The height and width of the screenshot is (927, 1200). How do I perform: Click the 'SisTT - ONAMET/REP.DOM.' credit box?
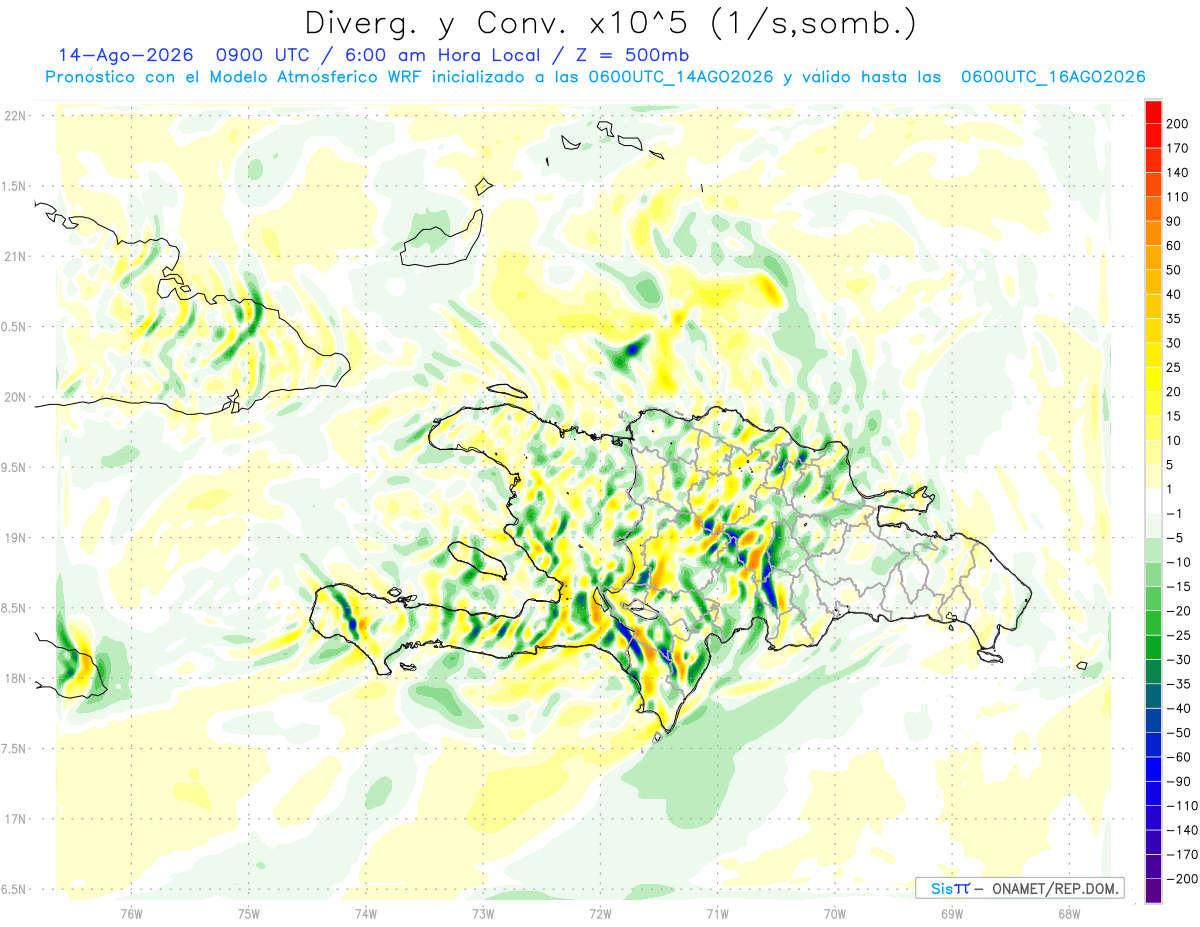[1019, 888]
